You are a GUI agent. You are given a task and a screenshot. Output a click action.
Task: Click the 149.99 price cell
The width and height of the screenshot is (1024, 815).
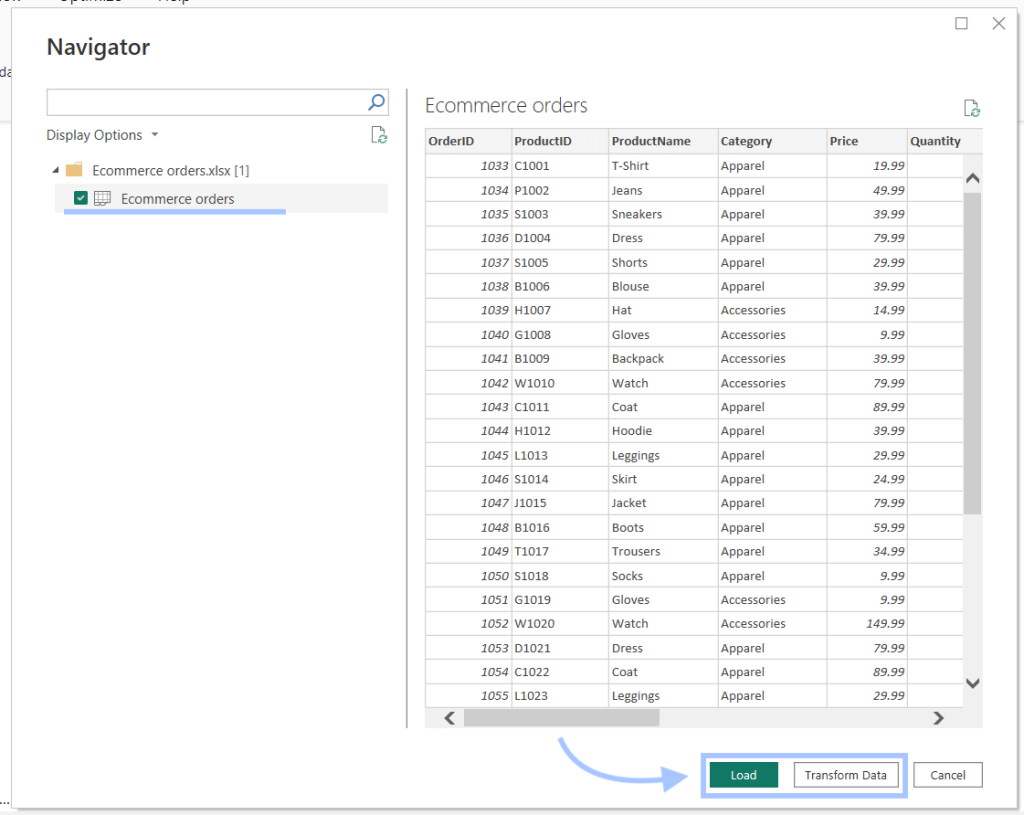[867, 624]
